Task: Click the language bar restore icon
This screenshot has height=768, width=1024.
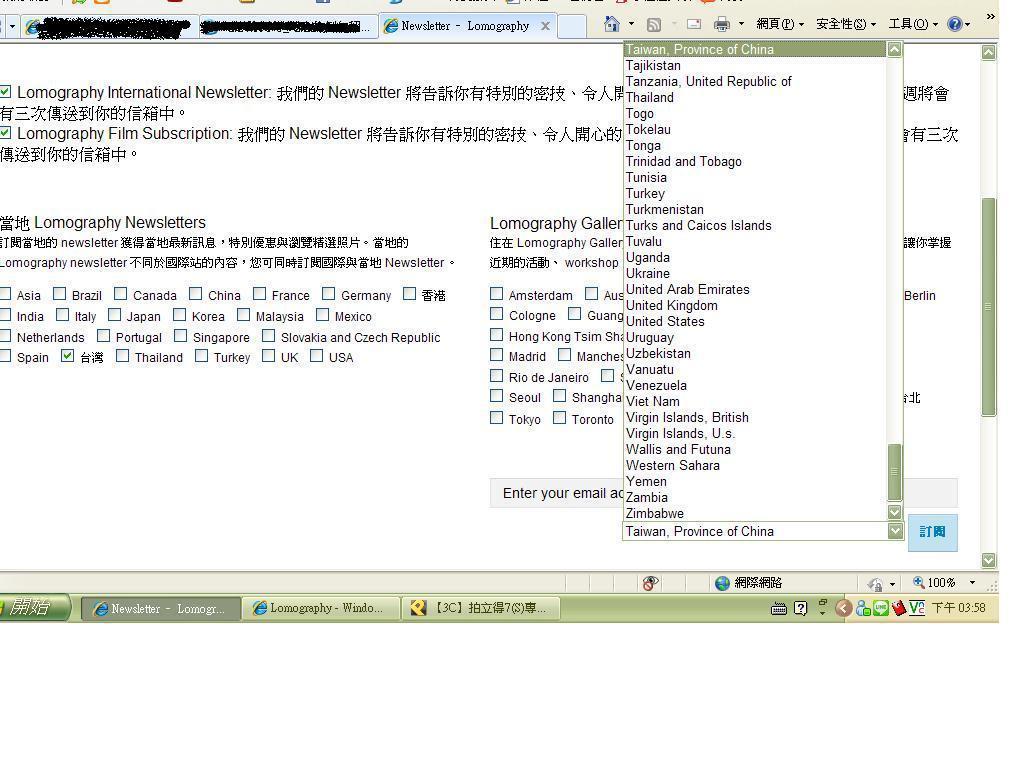Action: pyautogui.click(x=823, y=602)
